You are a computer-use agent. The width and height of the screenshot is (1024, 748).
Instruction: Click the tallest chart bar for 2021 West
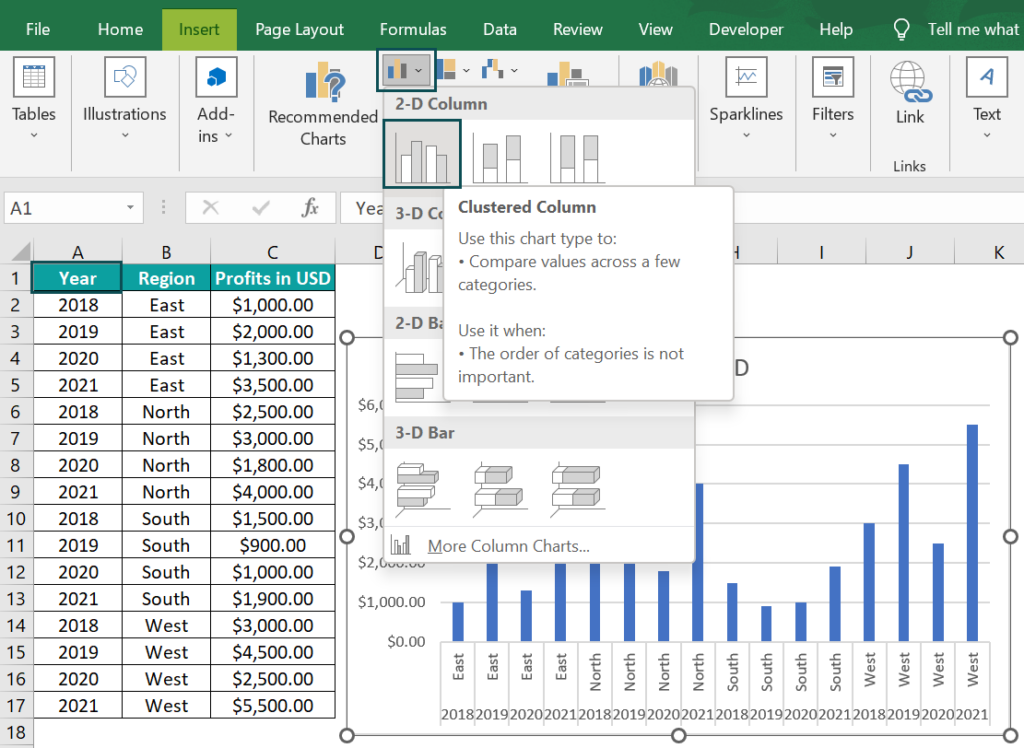[x=972, y=532]
